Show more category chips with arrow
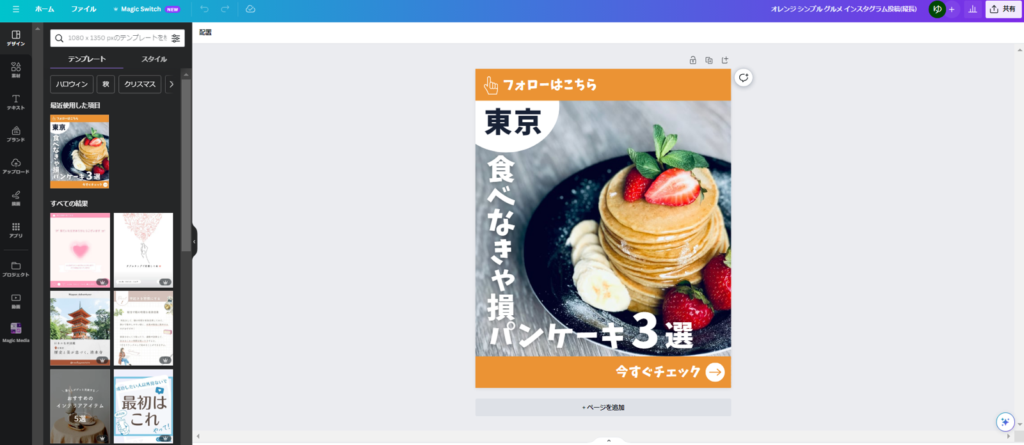The image size is (1024, 445). (172, 84)
